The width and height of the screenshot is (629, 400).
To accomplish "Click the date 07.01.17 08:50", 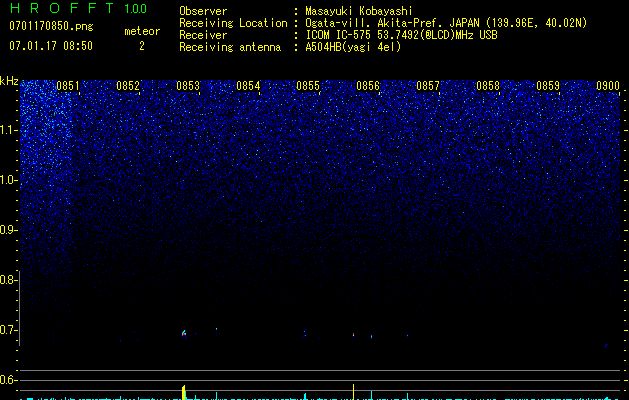I will (x=51, y=46).
